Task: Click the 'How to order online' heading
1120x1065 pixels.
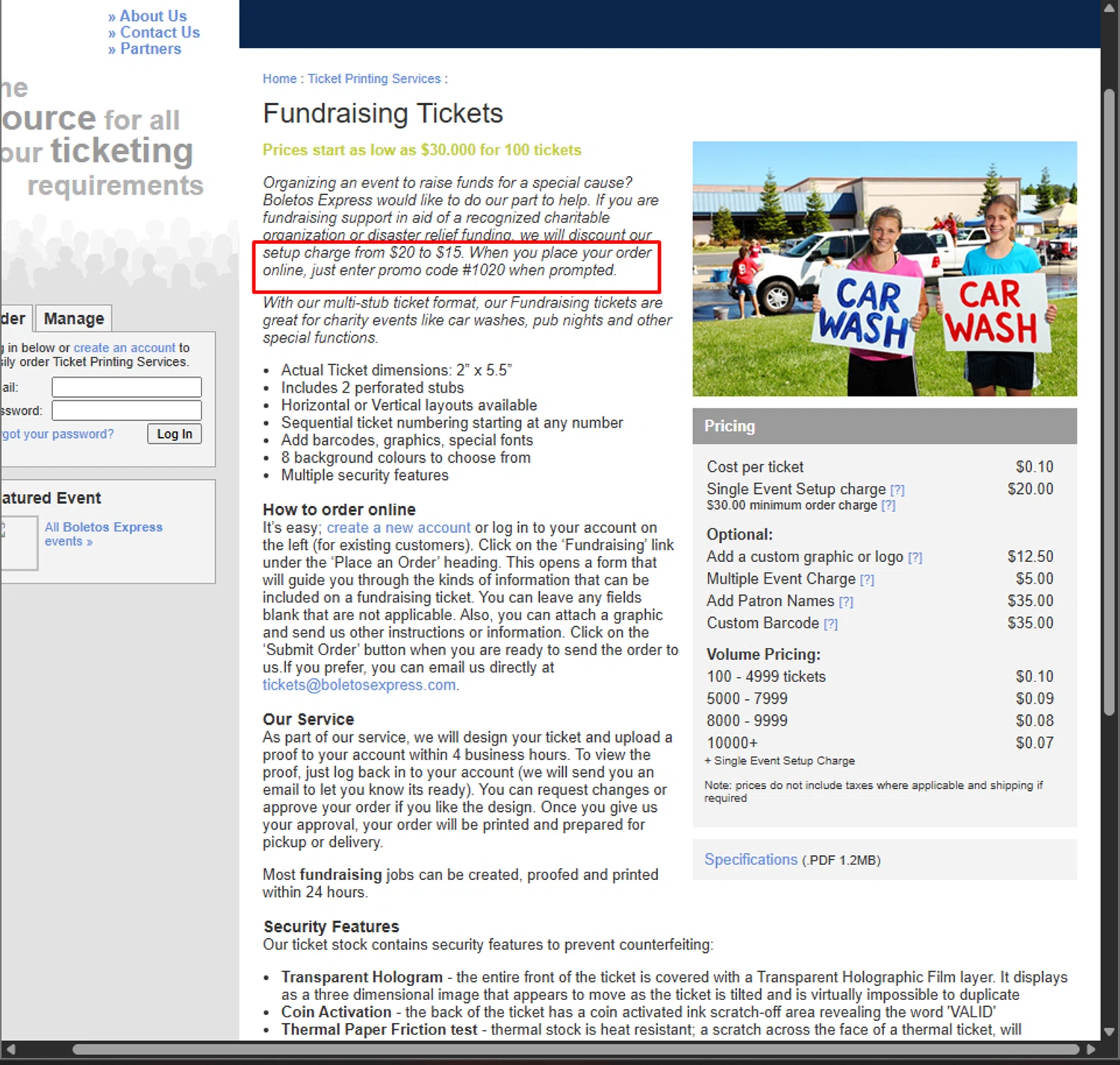Action: 339,510
